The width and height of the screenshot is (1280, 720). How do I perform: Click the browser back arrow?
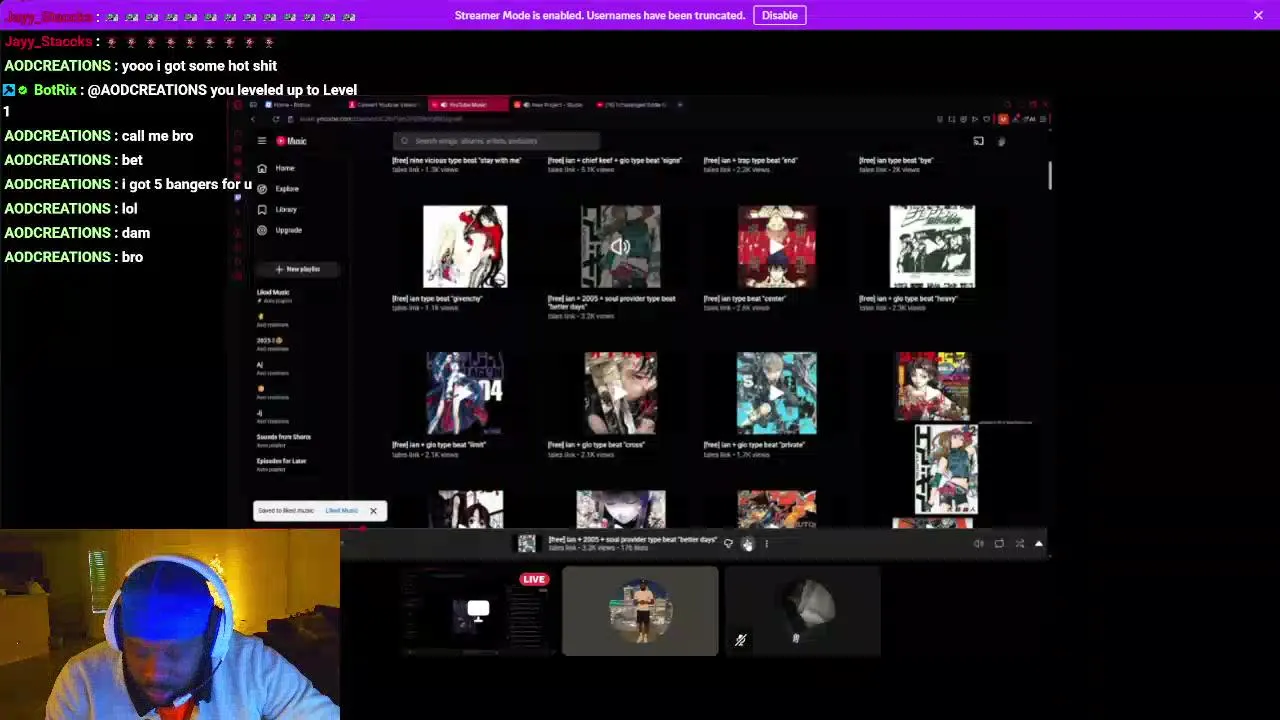pyautogui.click(x=253, y=119)
